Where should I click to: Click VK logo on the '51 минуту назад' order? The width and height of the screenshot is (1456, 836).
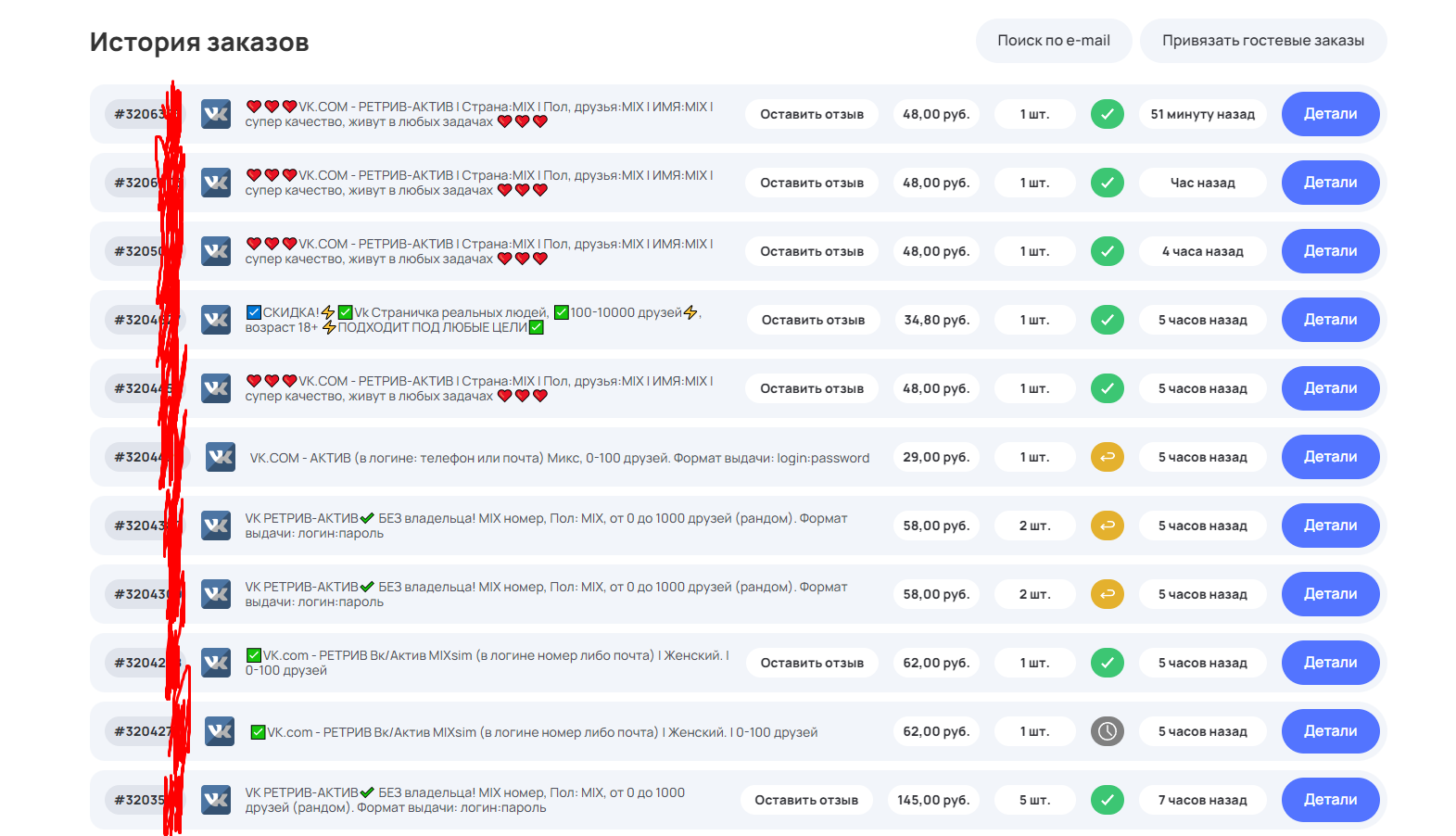[x=216, y=114]
